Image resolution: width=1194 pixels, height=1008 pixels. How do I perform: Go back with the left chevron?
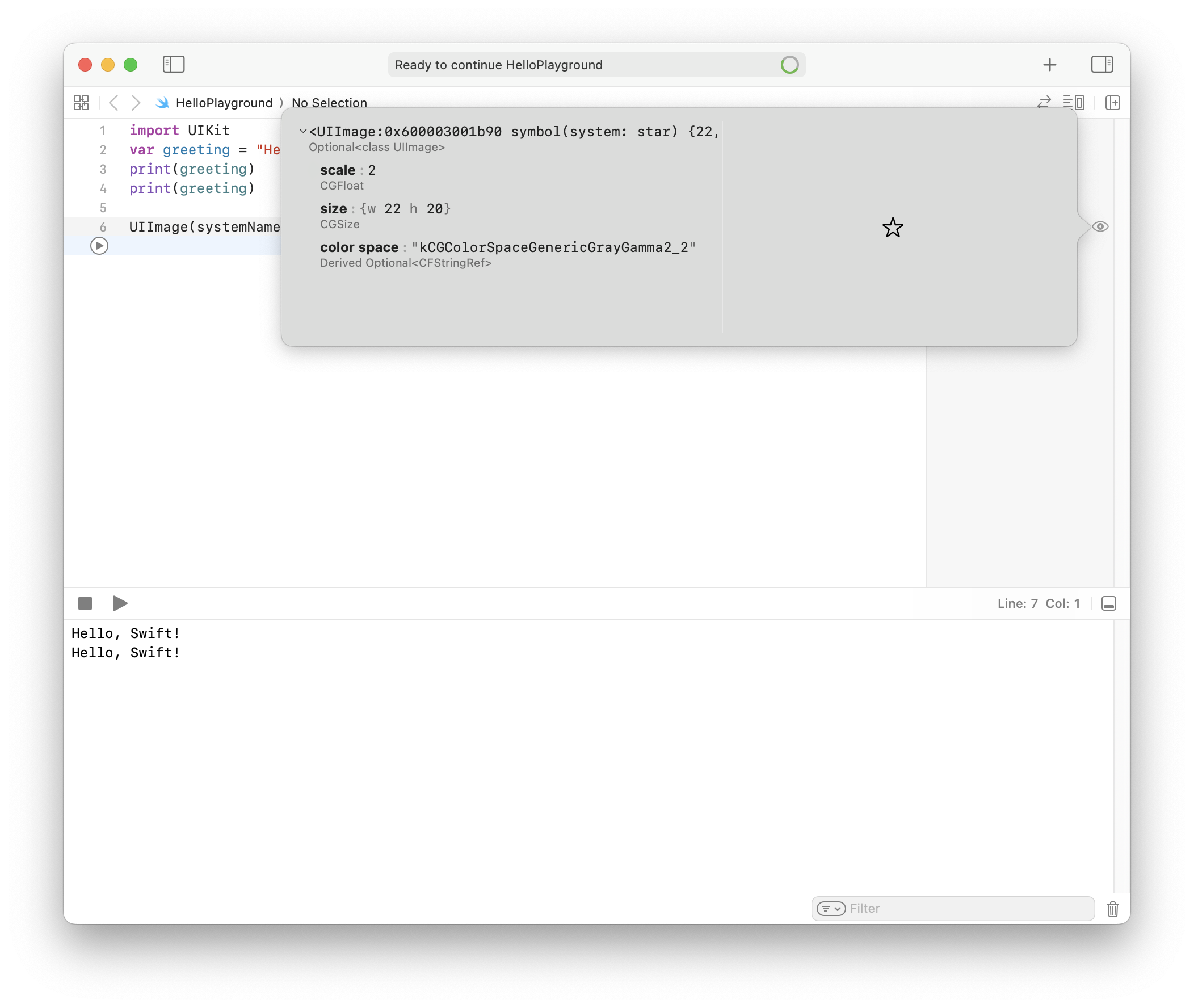point(113,103)
